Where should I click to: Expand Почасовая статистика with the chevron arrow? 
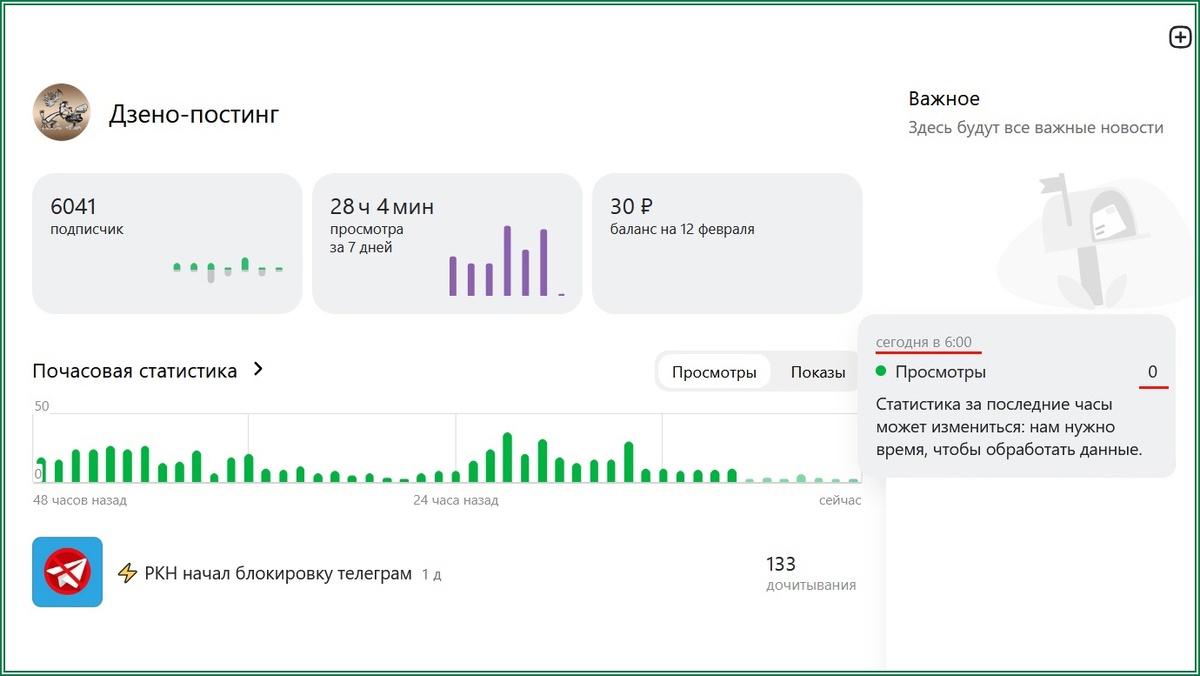coord(258,369)
